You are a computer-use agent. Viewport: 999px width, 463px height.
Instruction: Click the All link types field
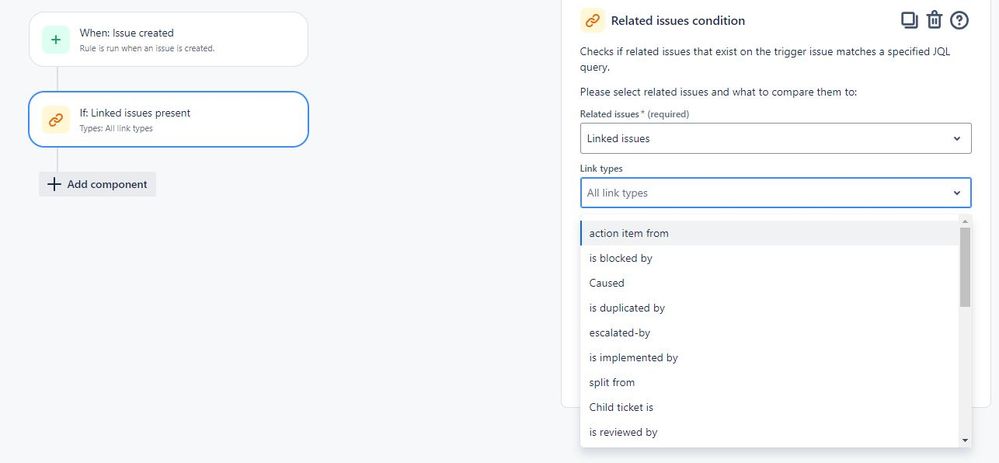(x=775, y=193)
